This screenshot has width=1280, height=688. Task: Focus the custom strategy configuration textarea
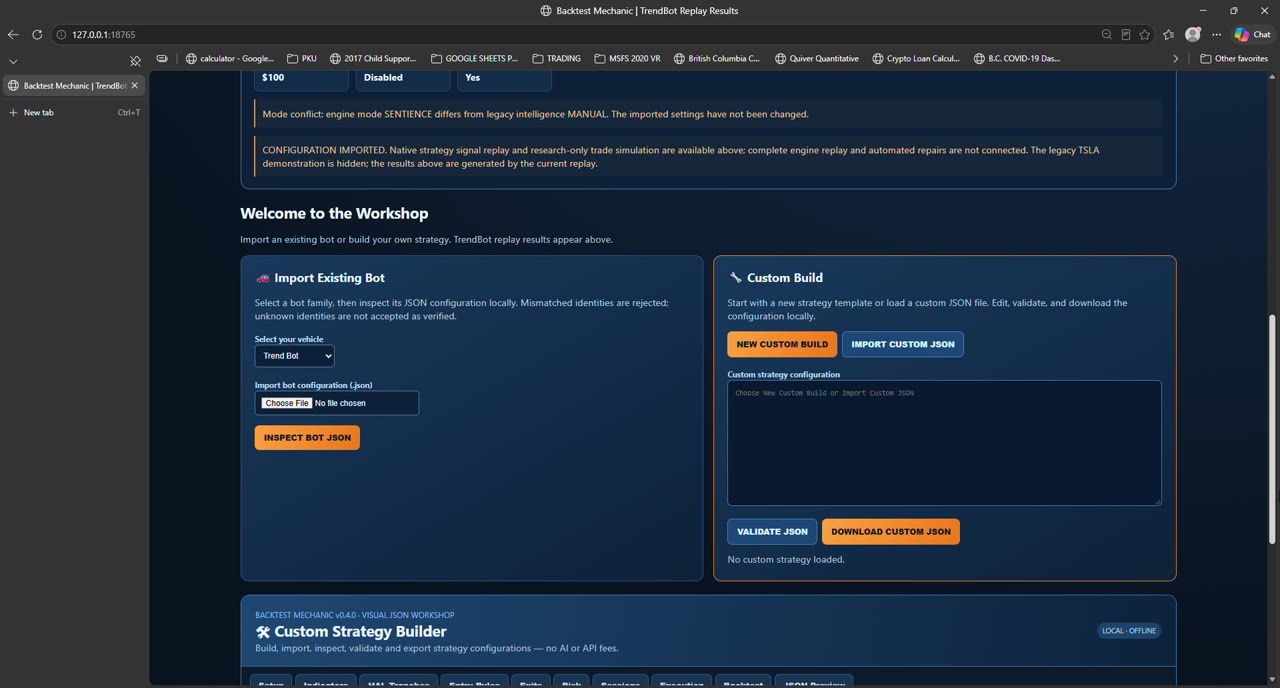(944, 443)
